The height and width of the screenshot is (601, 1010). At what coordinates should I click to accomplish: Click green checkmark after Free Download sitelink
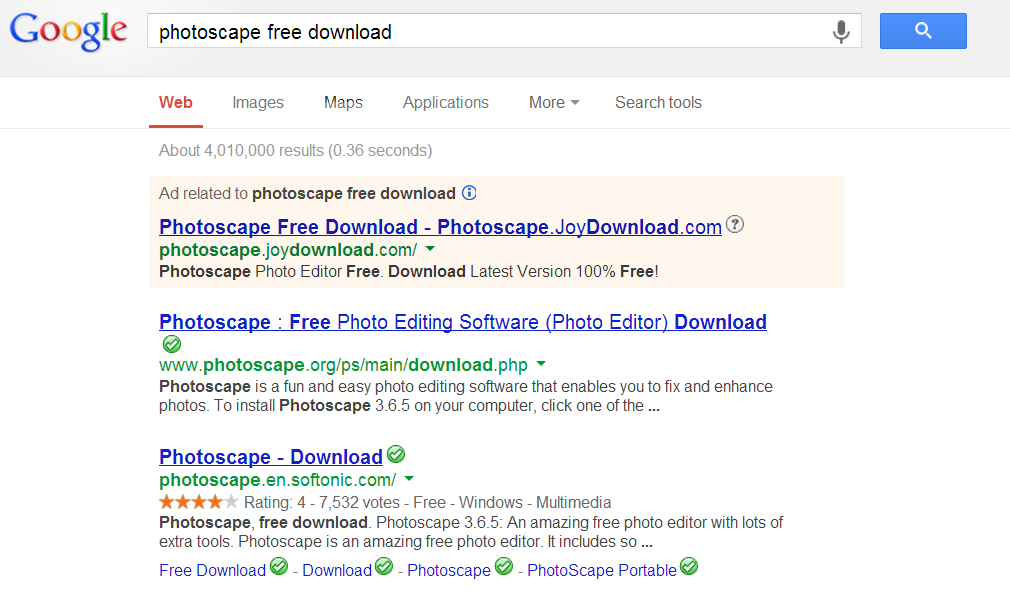[279, 566]
